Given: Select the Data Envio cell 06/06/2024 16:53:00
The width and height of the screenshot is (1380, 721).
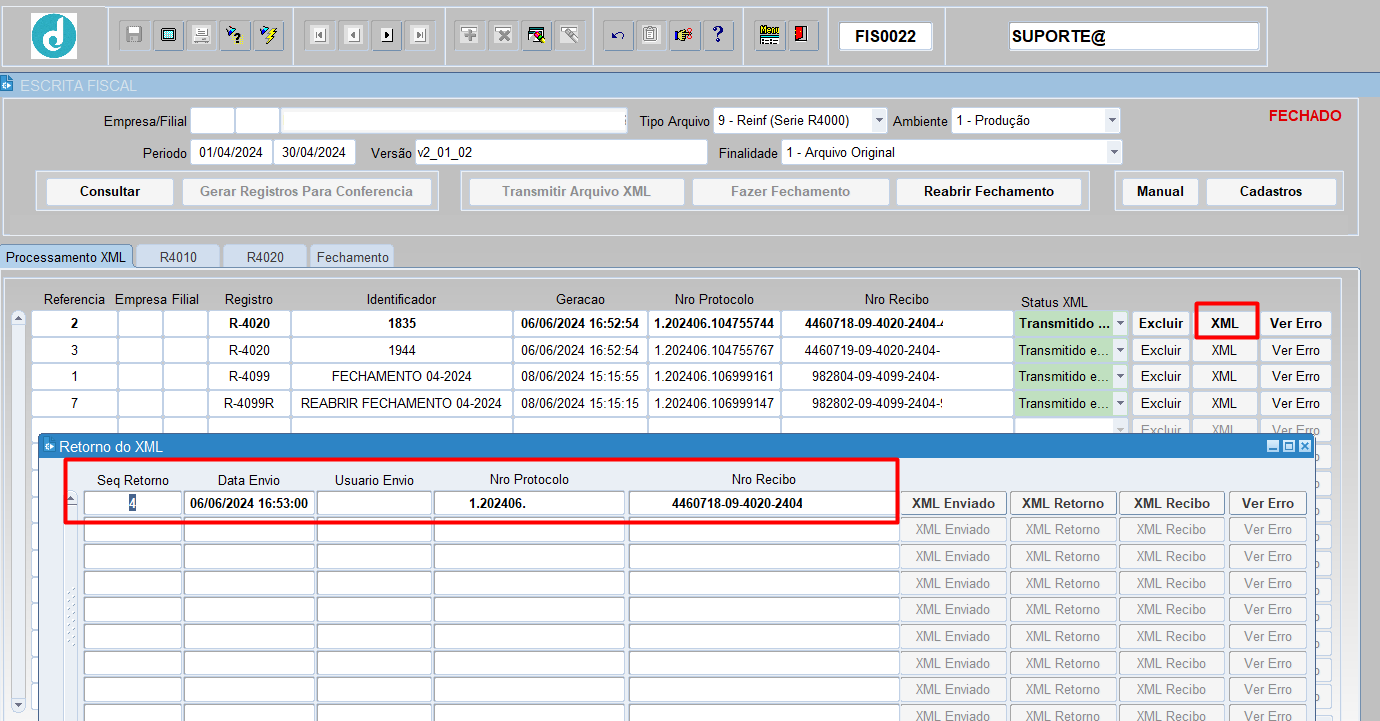Looking at the screenshot, I should [249, 504].
